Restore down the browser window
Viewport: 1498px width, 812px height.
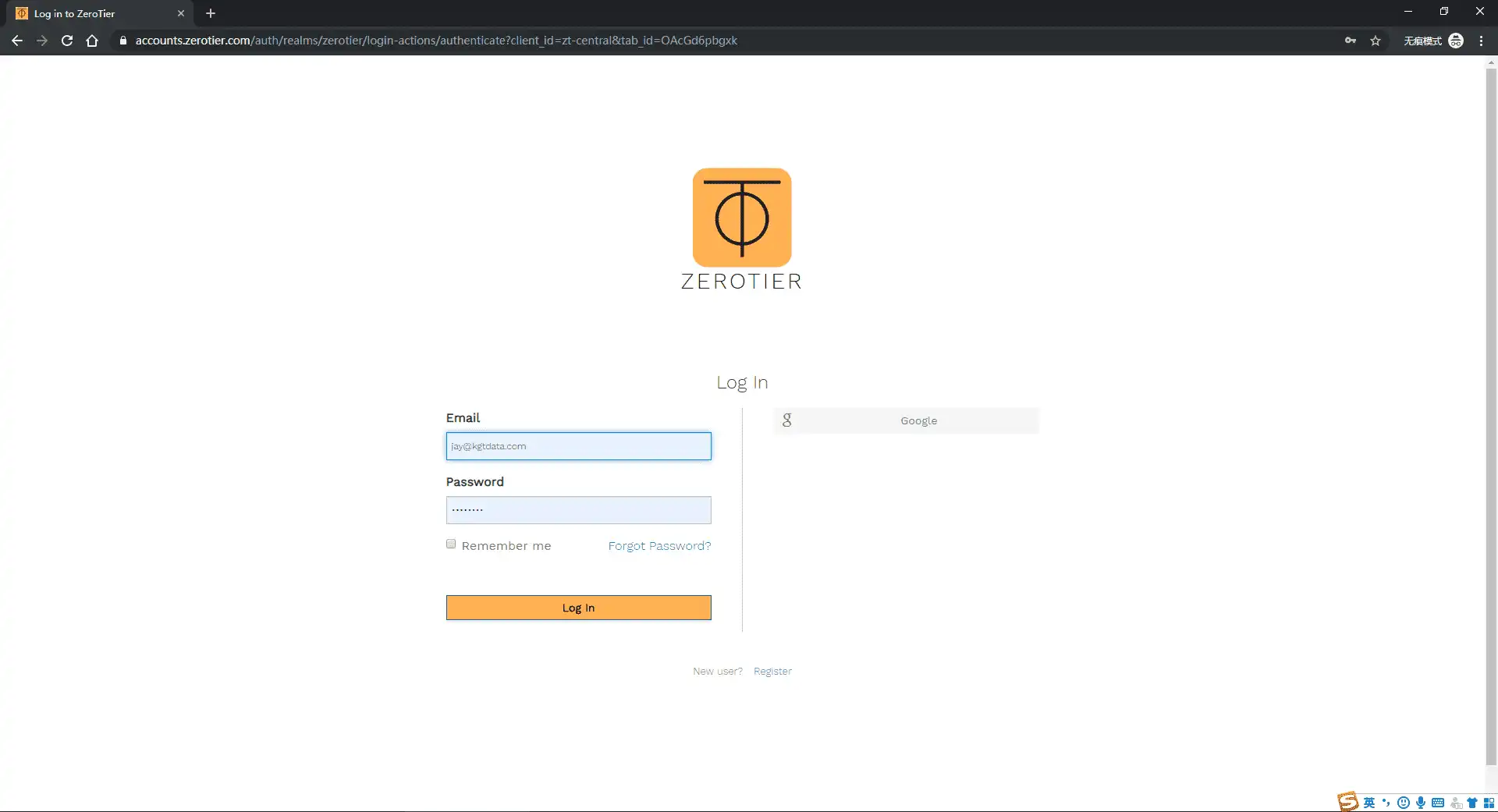(x=1444, y=12)
